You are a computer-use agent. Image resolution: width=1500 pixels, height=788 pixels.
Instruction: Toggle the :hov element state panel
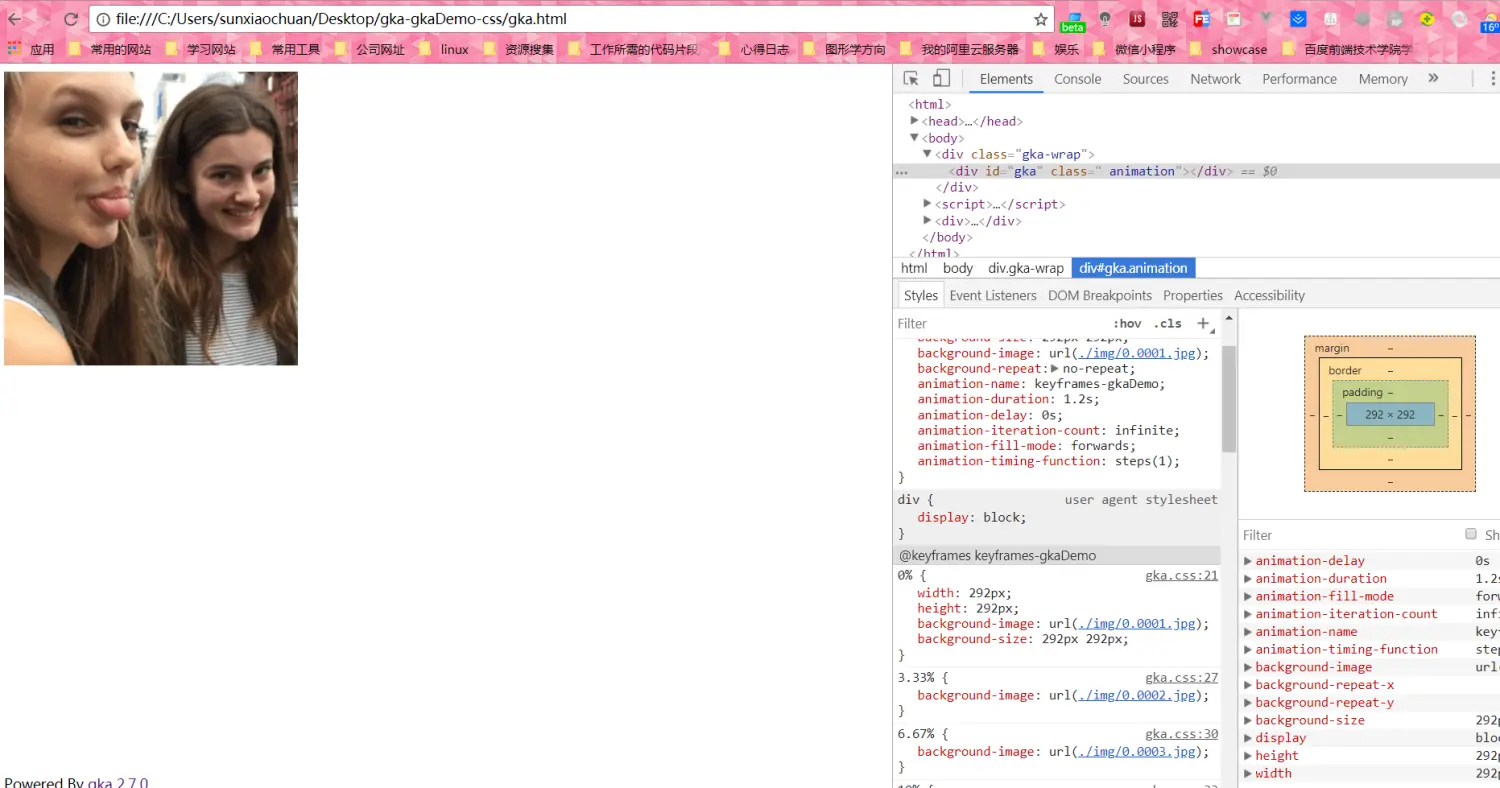(1127, 323)
